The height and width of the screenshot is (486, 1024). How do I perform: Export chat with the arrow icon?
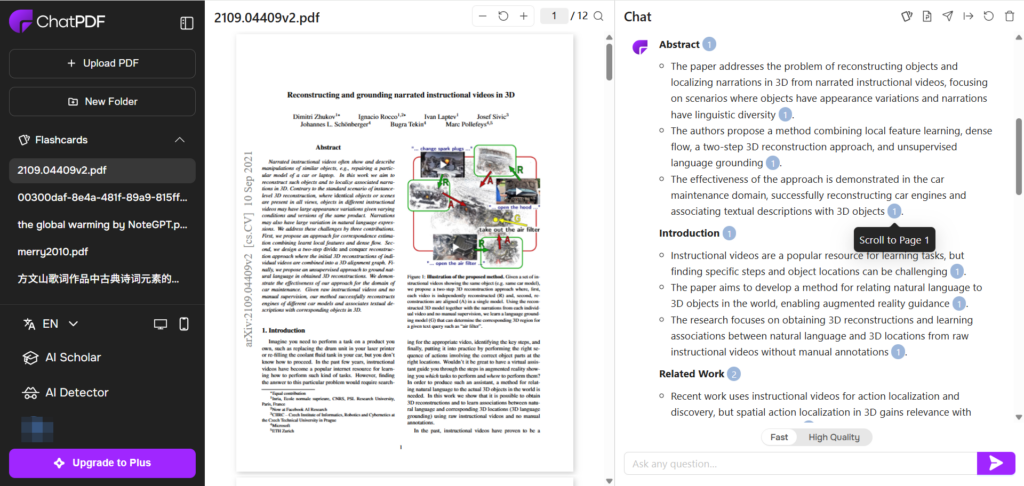pos(968,16)
